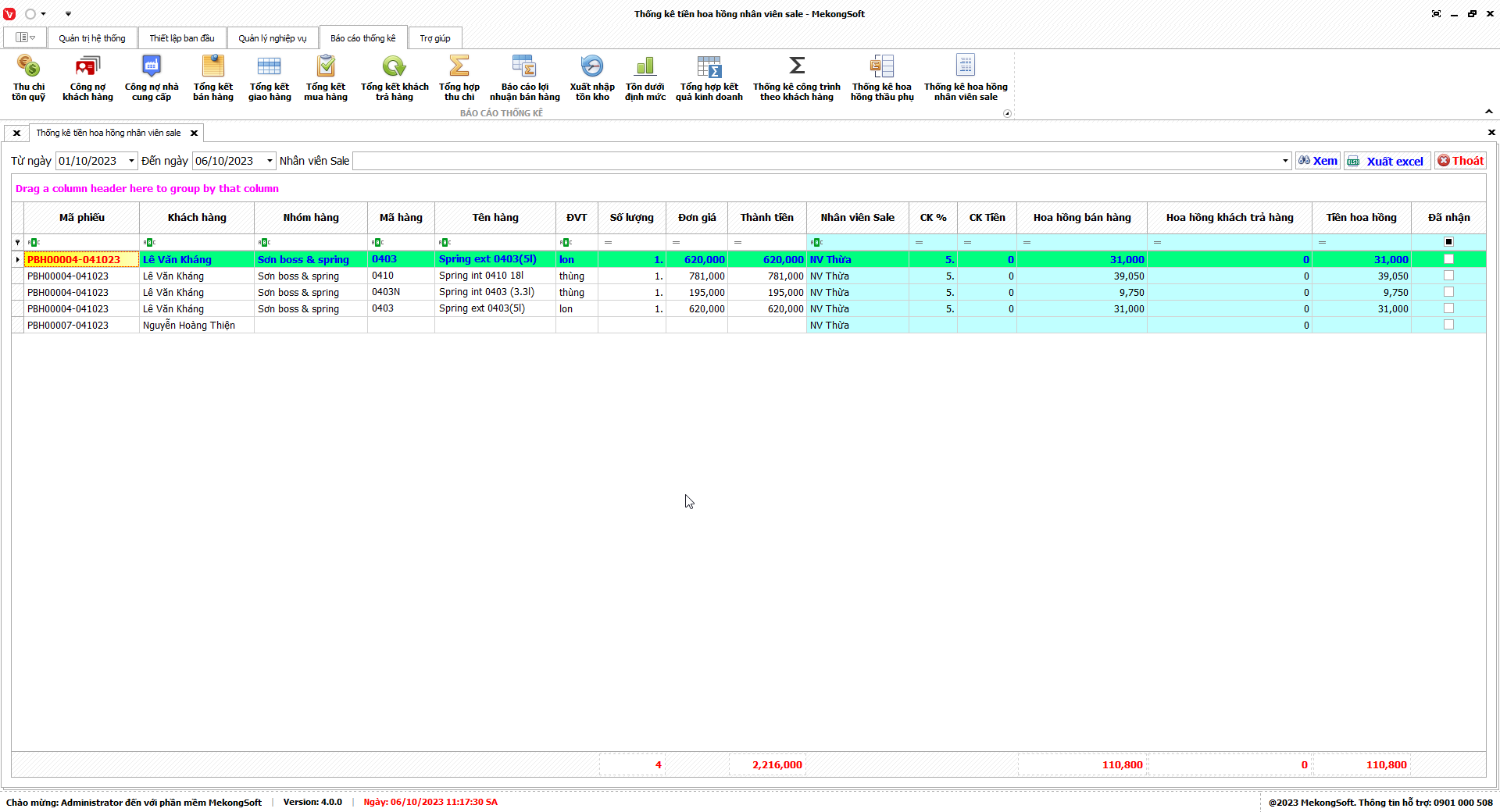The height and width of the screenshot is (812, 1500).
Task: Click the Nhân viên Sale filter operator icon
Action: pos(816,243)
